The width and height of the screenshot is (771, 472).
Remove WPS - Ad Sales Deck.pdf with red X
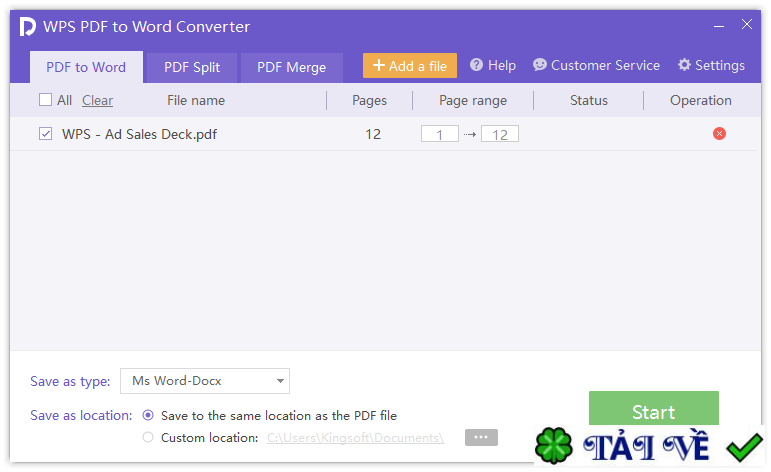pos(719,134)
